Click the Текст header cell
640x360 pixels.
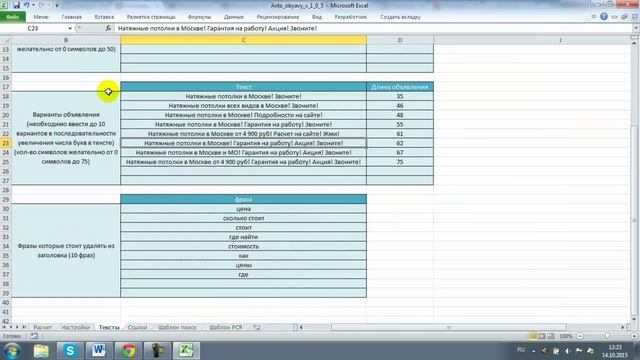pyautogui.click(x=243, y=87)
